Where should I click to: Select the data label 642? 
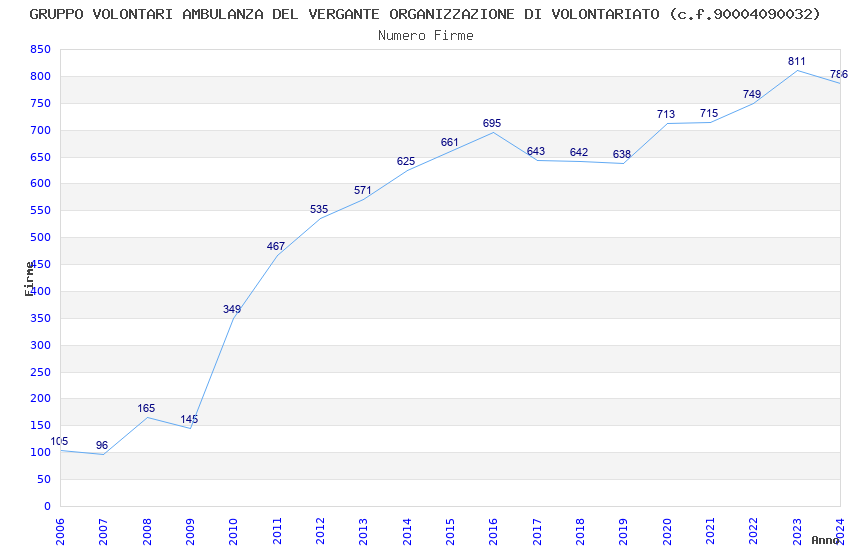[x=579, y=152]
